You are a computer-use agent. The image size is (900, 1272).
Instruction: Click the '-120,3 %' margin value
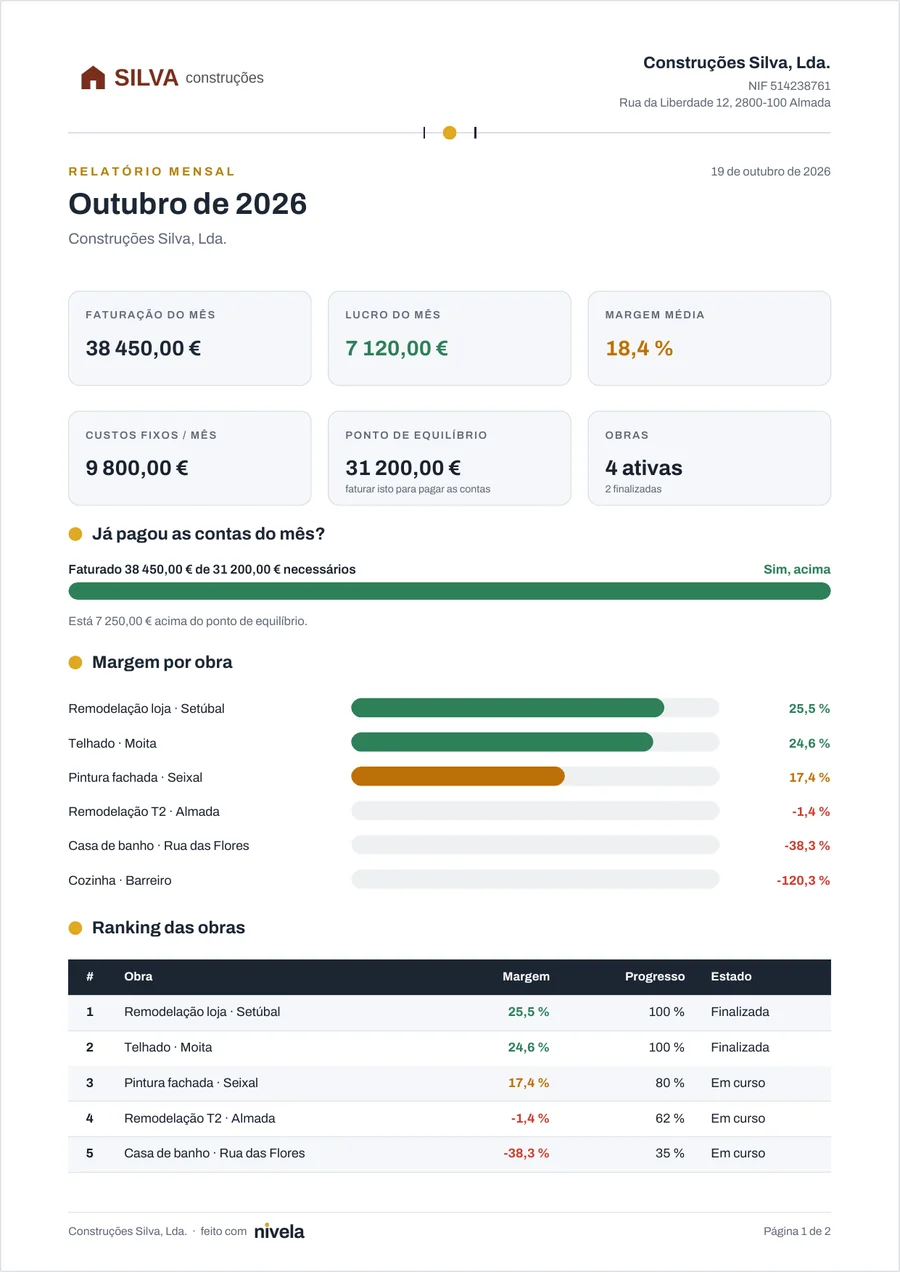[x=803, y=881]
